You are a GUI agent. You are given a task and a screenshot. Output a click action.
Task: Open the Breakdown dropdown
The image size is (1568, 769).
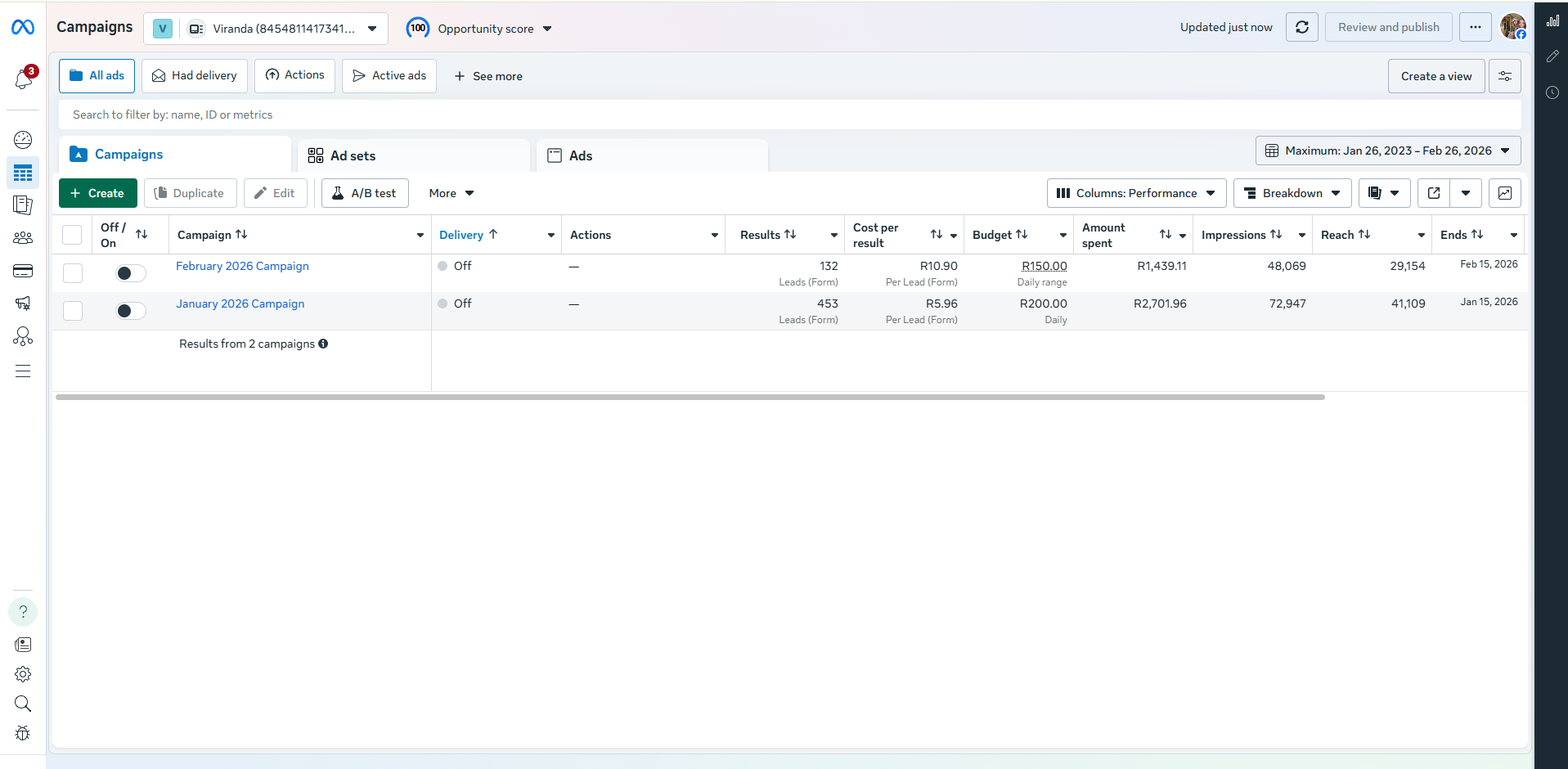pos(1292,193)
